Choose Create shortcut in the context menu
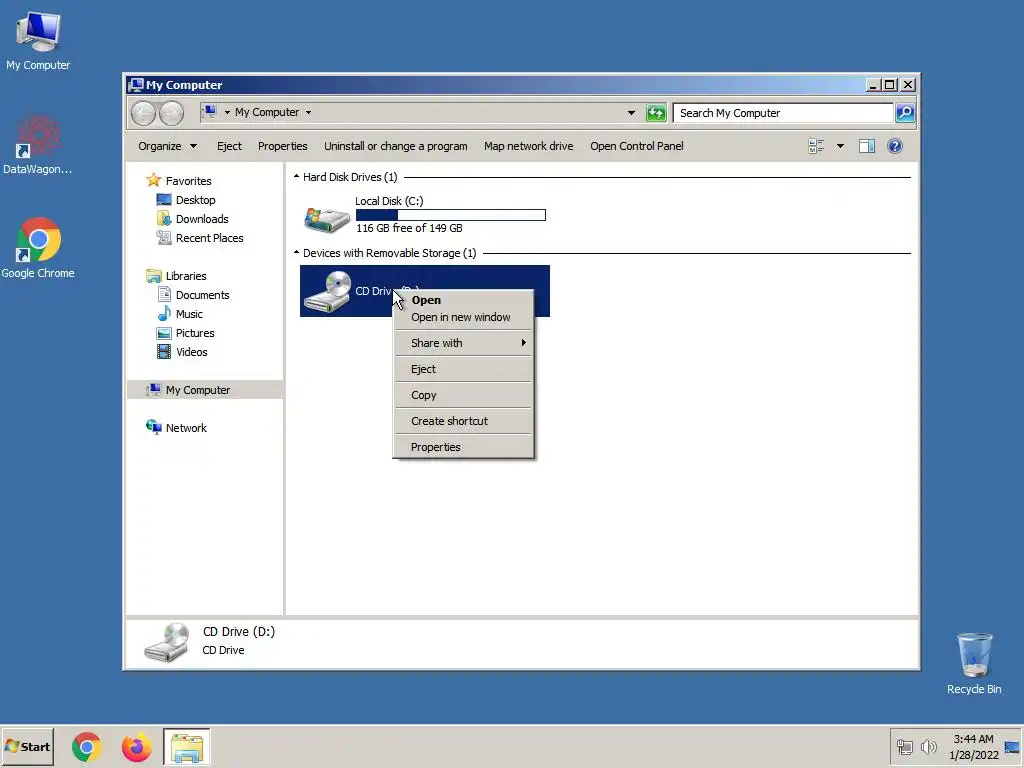 click(464, 421)
